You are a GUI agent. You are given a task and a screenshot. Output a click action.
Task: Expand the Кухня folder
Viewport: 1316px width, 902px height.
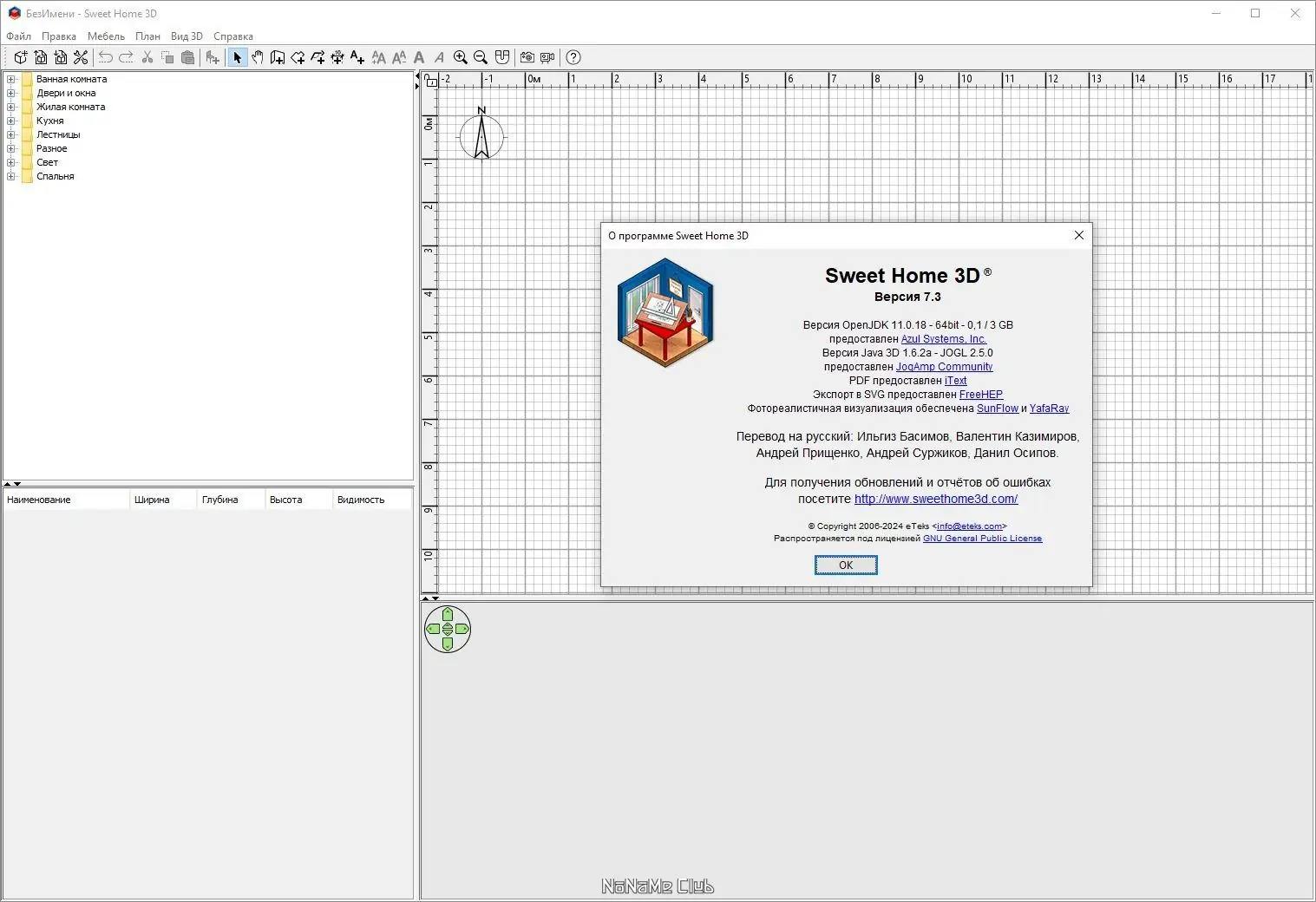(x=11, y=121)
